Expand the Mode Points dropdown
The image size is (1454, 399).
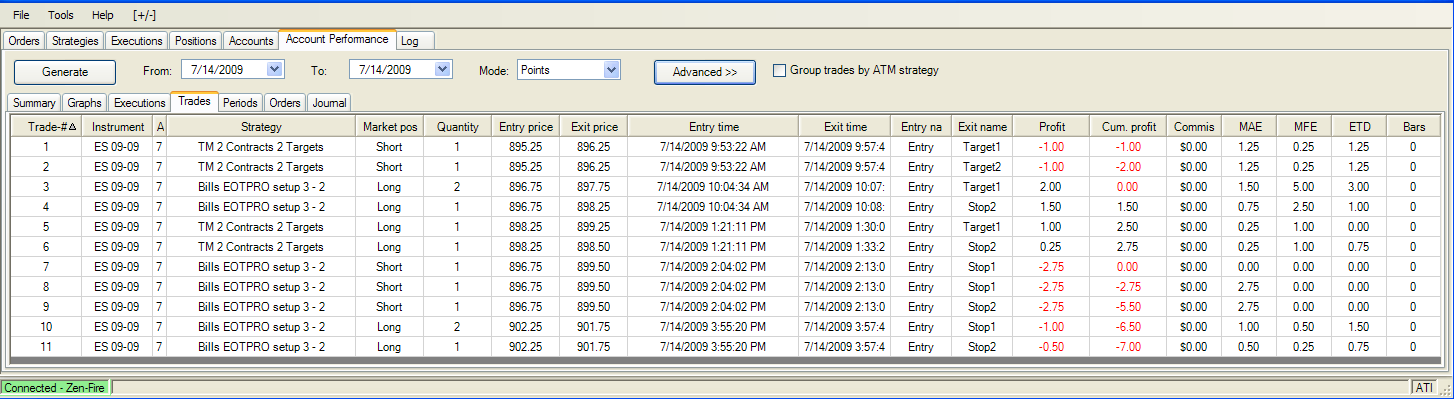point(612,70)
